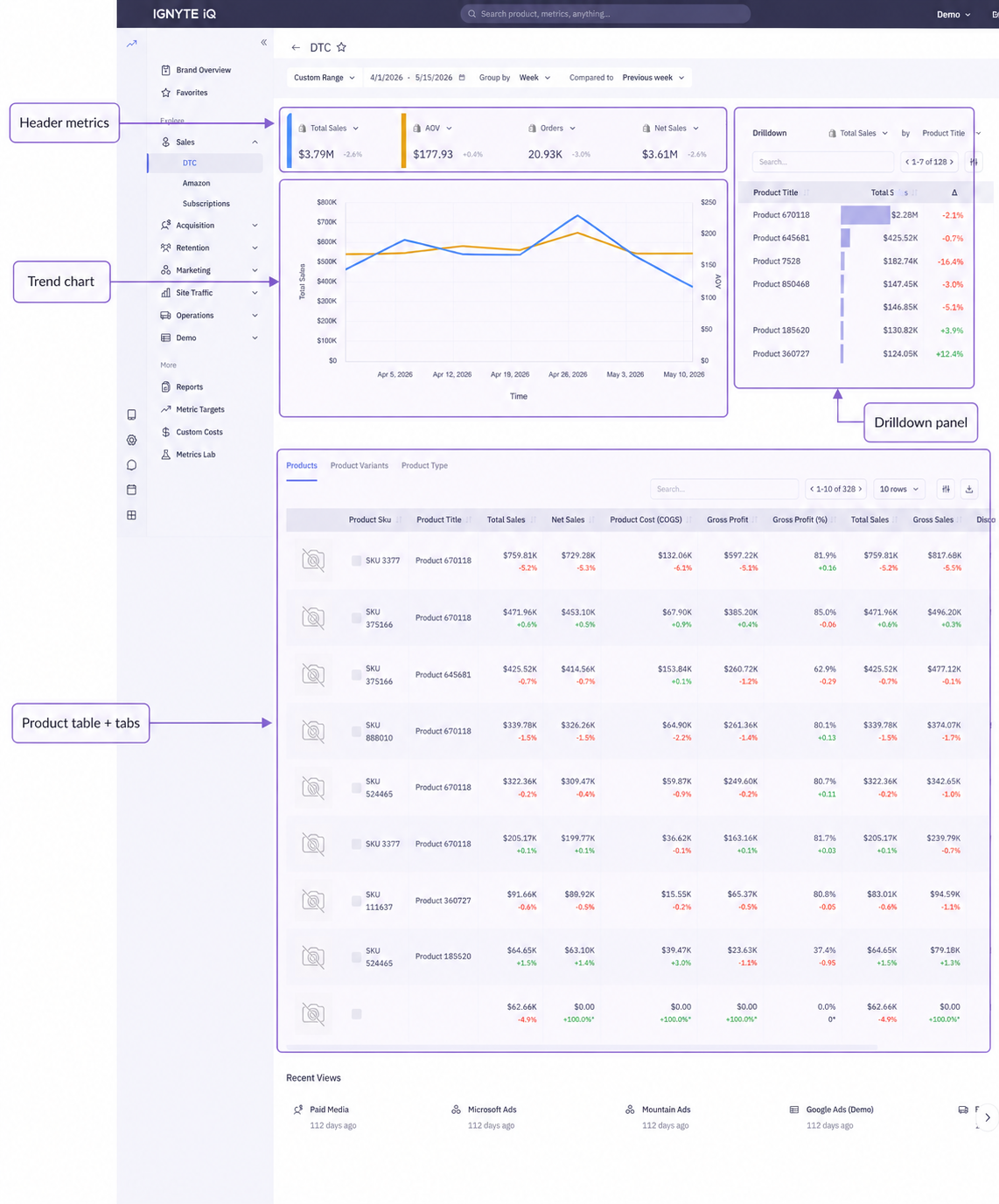Click the drilldown Search field
Screen dimensions: 999x1204
pyautogui.click(x=822, y=162)
